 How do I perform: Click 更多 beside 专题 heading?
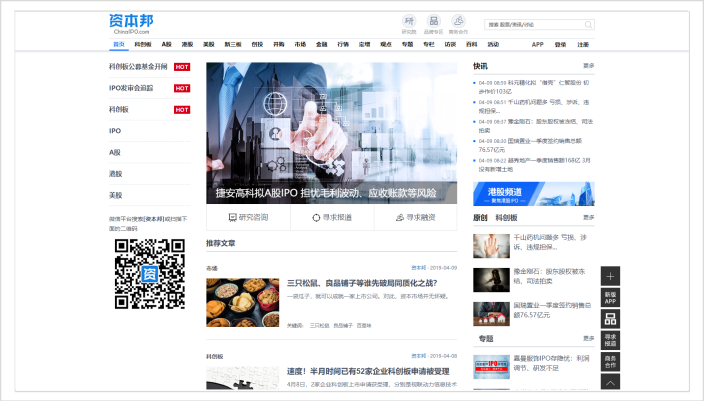pyautogui.click(x=589, y=339)
